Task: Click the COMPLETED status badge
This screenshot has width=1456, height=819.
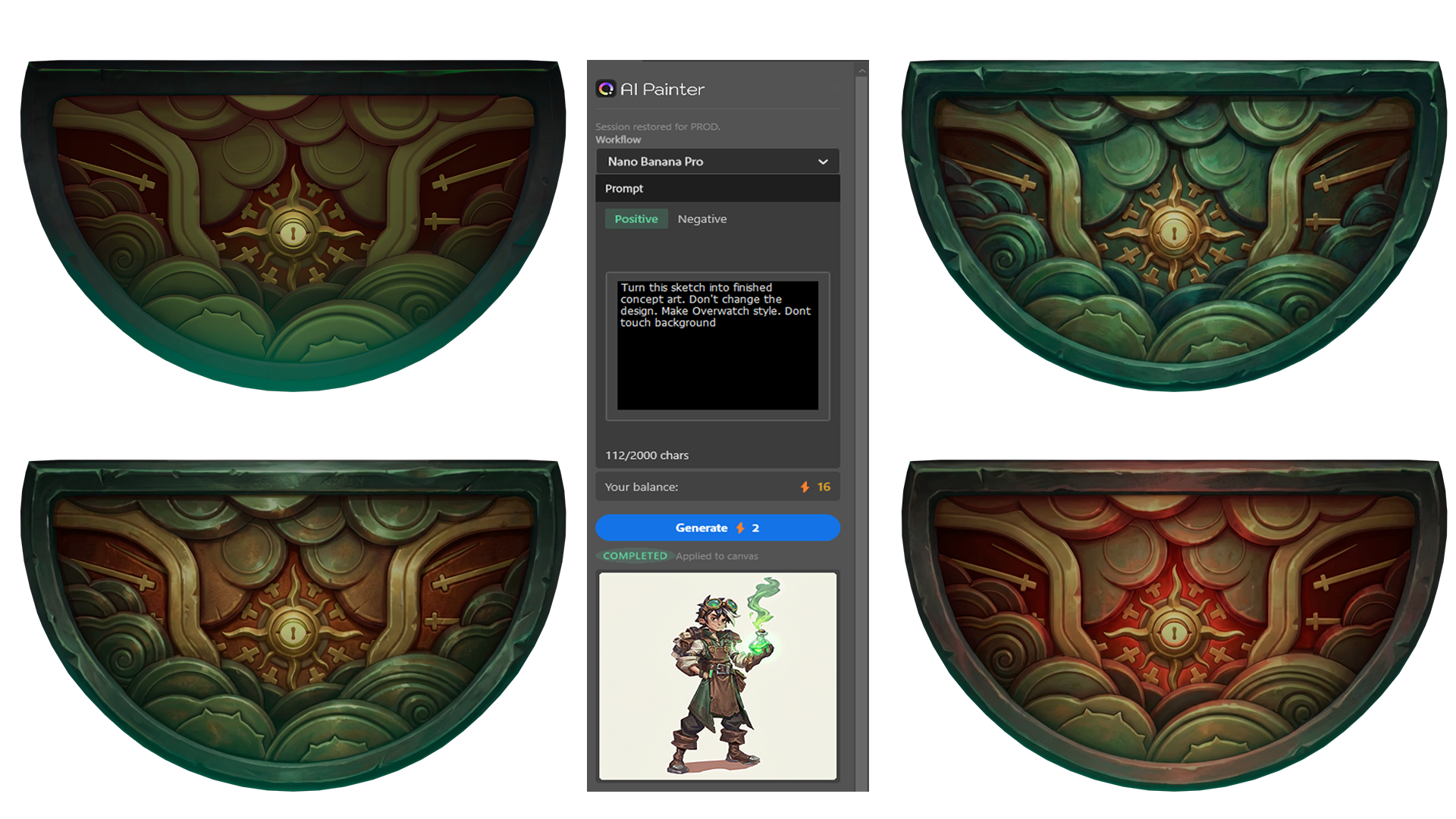Action: [635, 556]
